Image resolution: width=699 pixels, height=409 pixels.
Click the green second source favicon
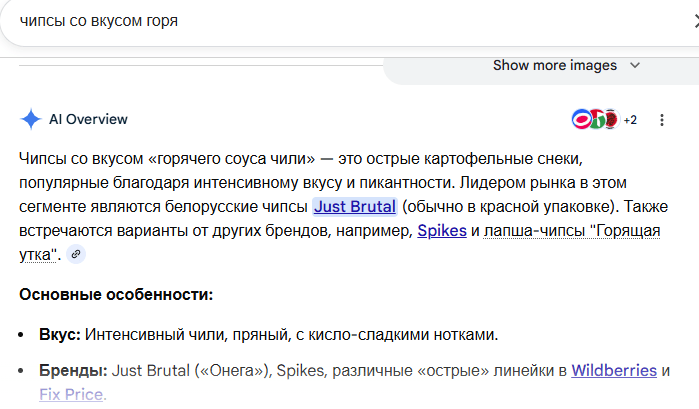pos(595,120)
